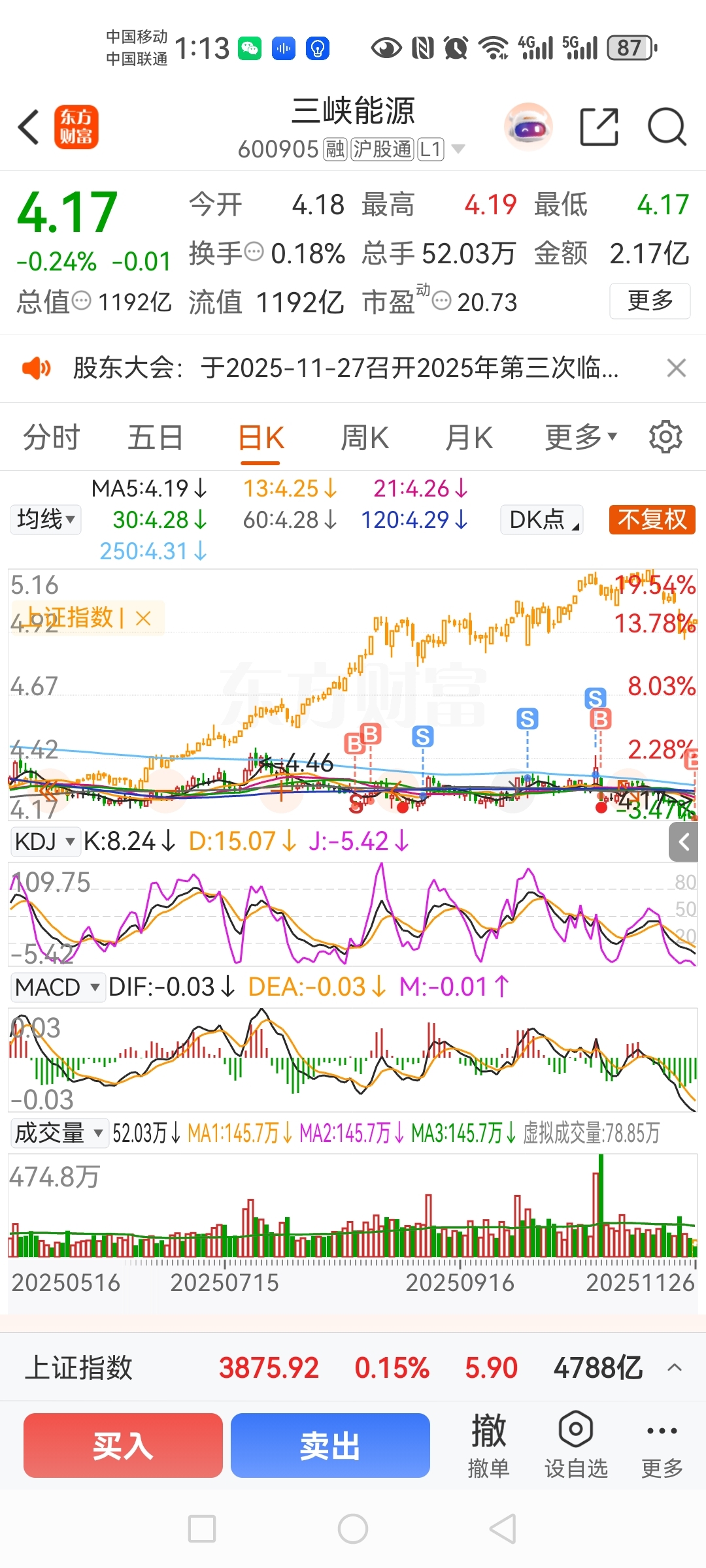Viewport: 706px width, 1568px height.
Task: Open the search magnifier icon
Action: 667,127
